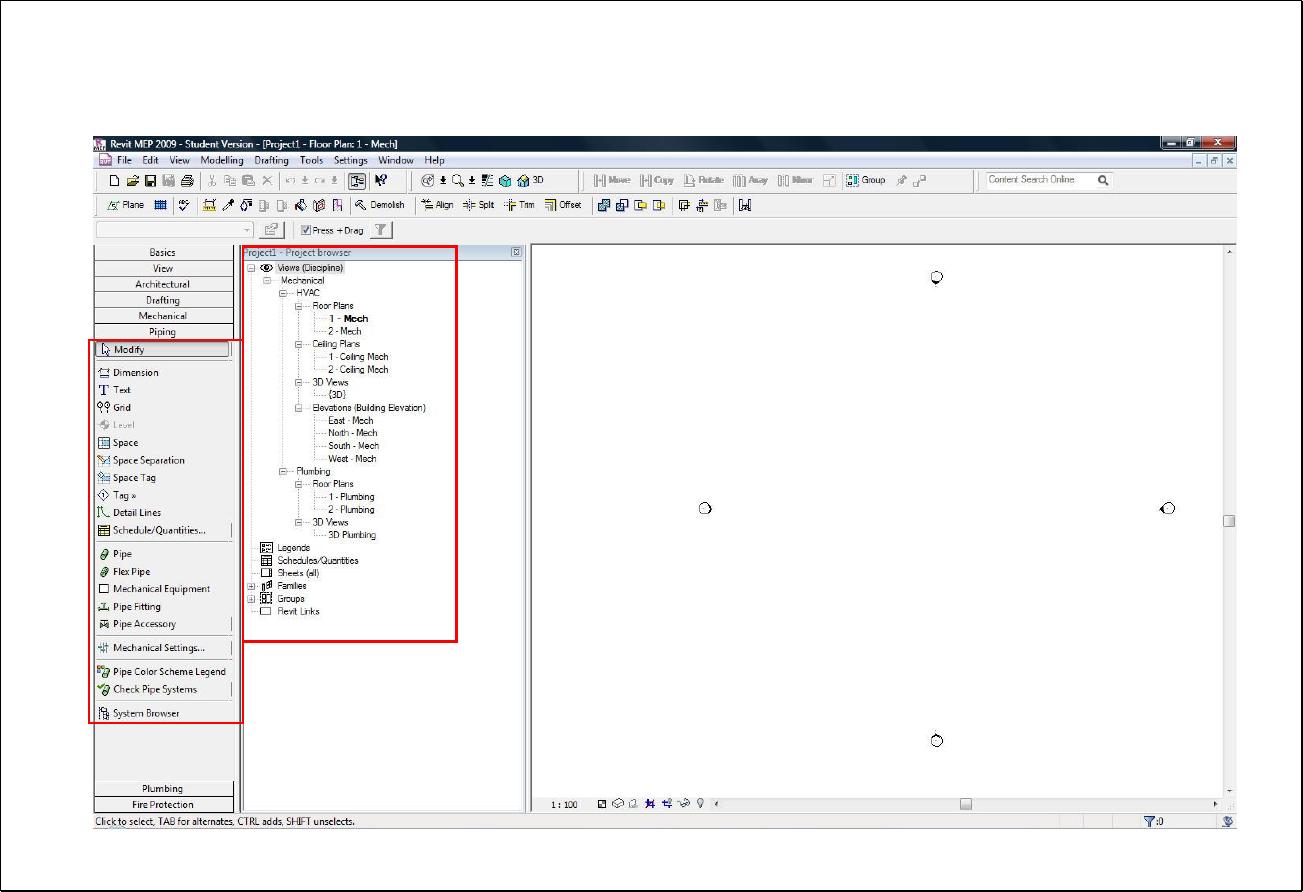Click the Save icon in toolbar

[150, 181]
